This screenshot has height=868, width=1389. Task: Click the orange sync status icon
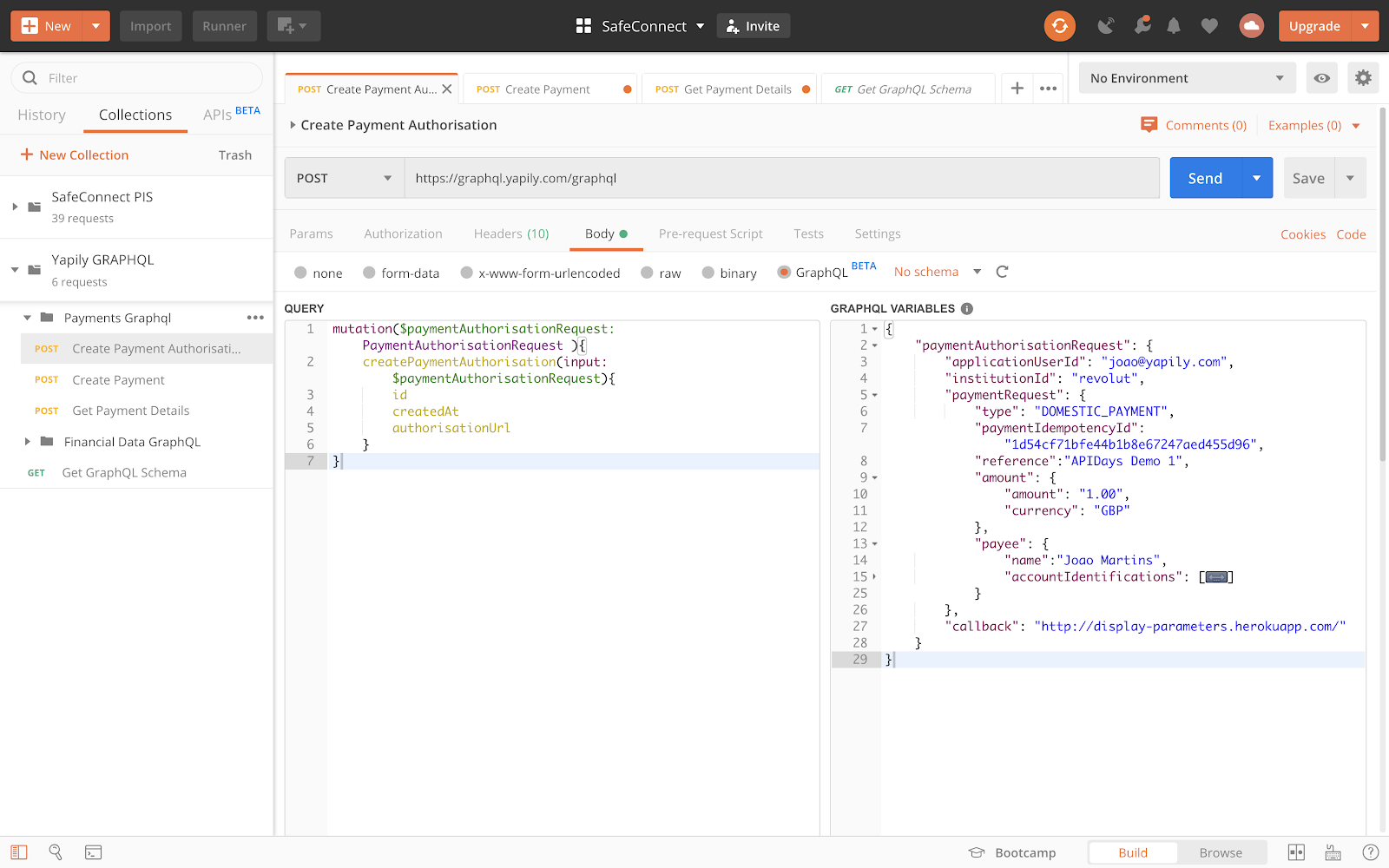(1059, 26)
